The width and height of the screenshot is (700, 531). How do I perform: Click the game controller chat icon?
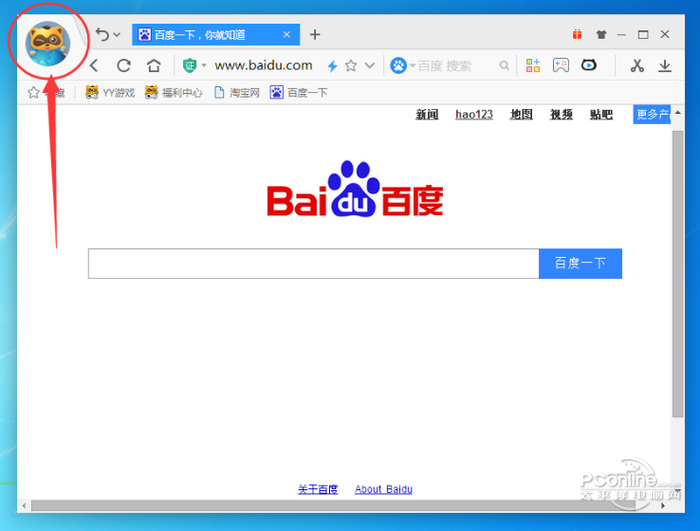click(561, 66)
